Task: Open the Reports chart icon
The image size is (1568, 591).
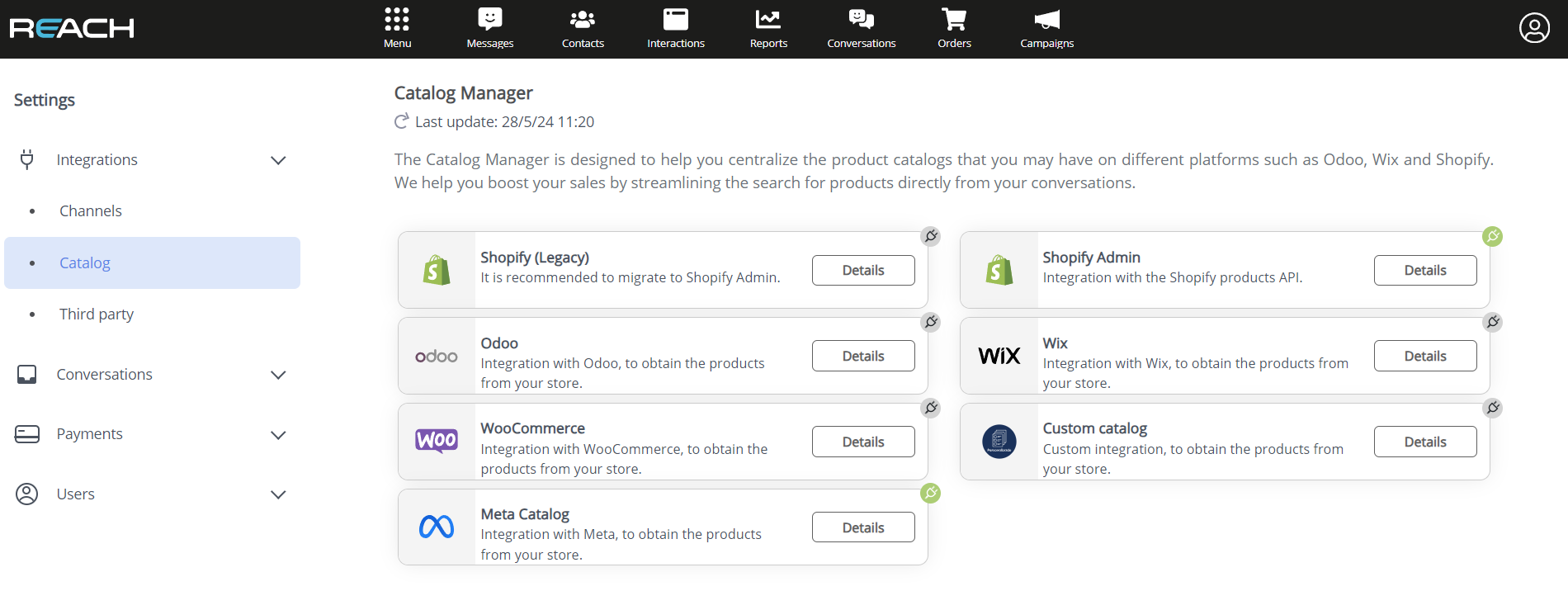Action: click(768, 20)
